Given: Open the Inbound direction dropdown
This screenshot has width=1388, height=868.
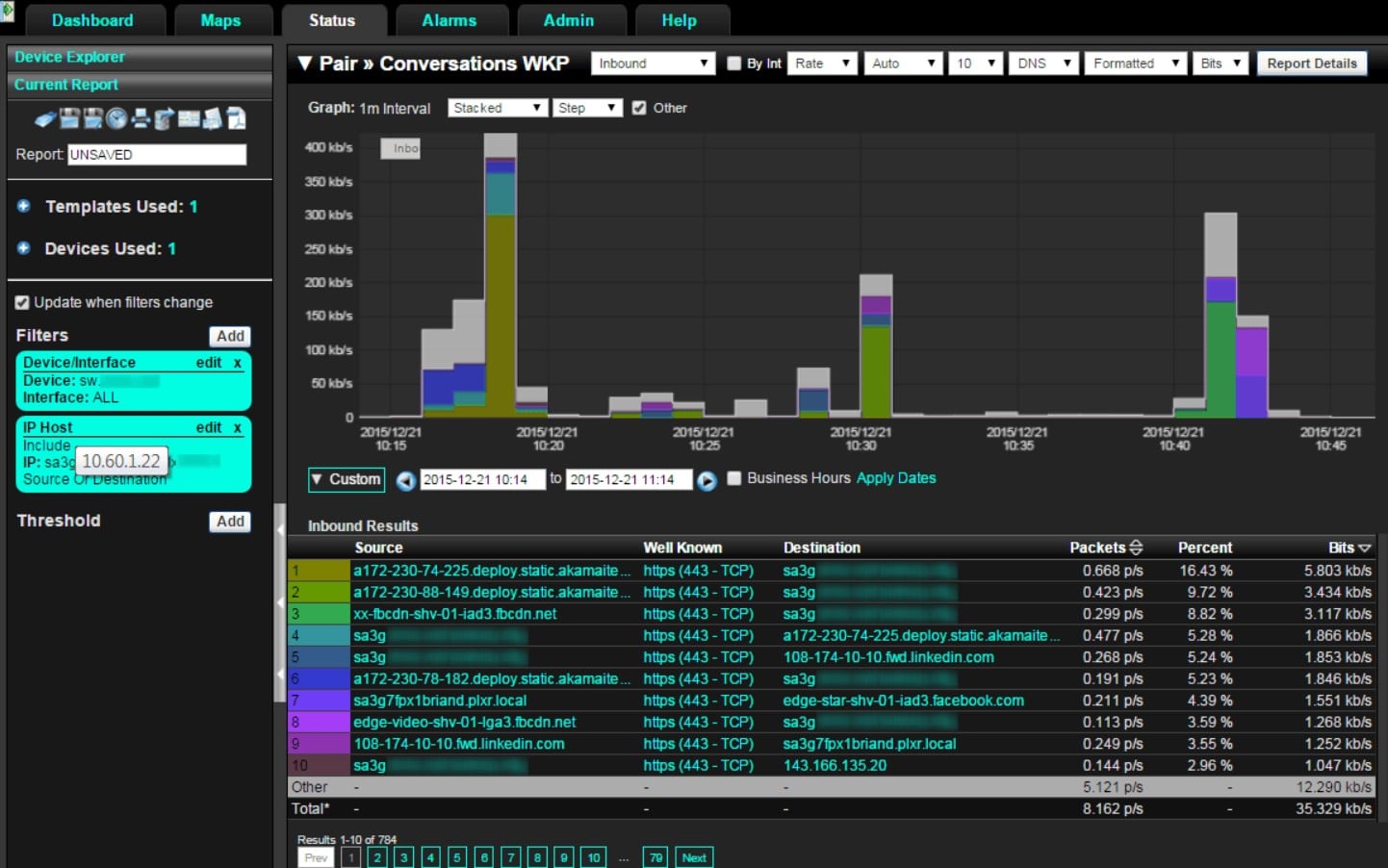Looking at the screenshot, I should point(653,64).
